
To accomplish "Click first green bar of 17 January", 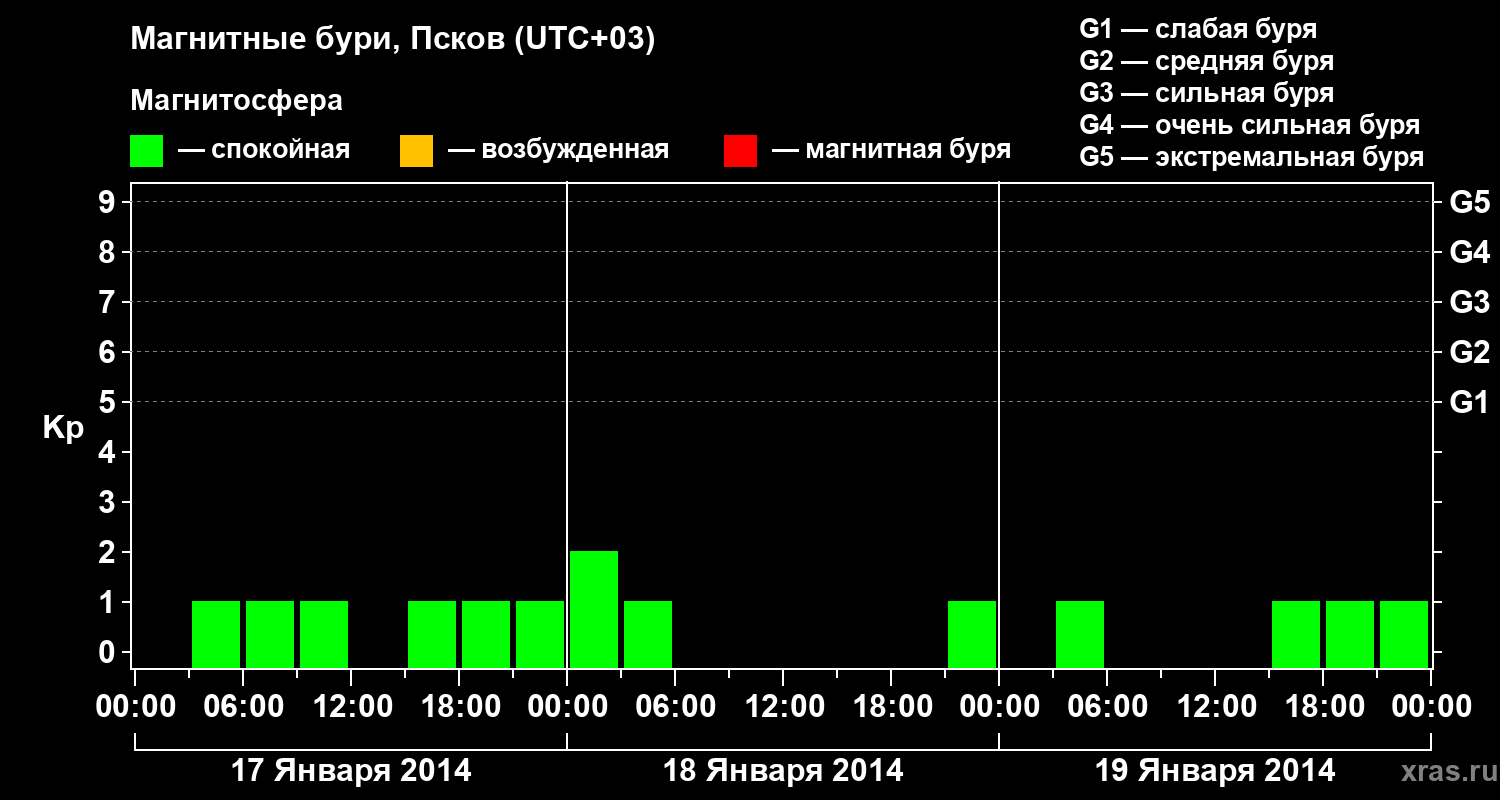I will (216, 634).
